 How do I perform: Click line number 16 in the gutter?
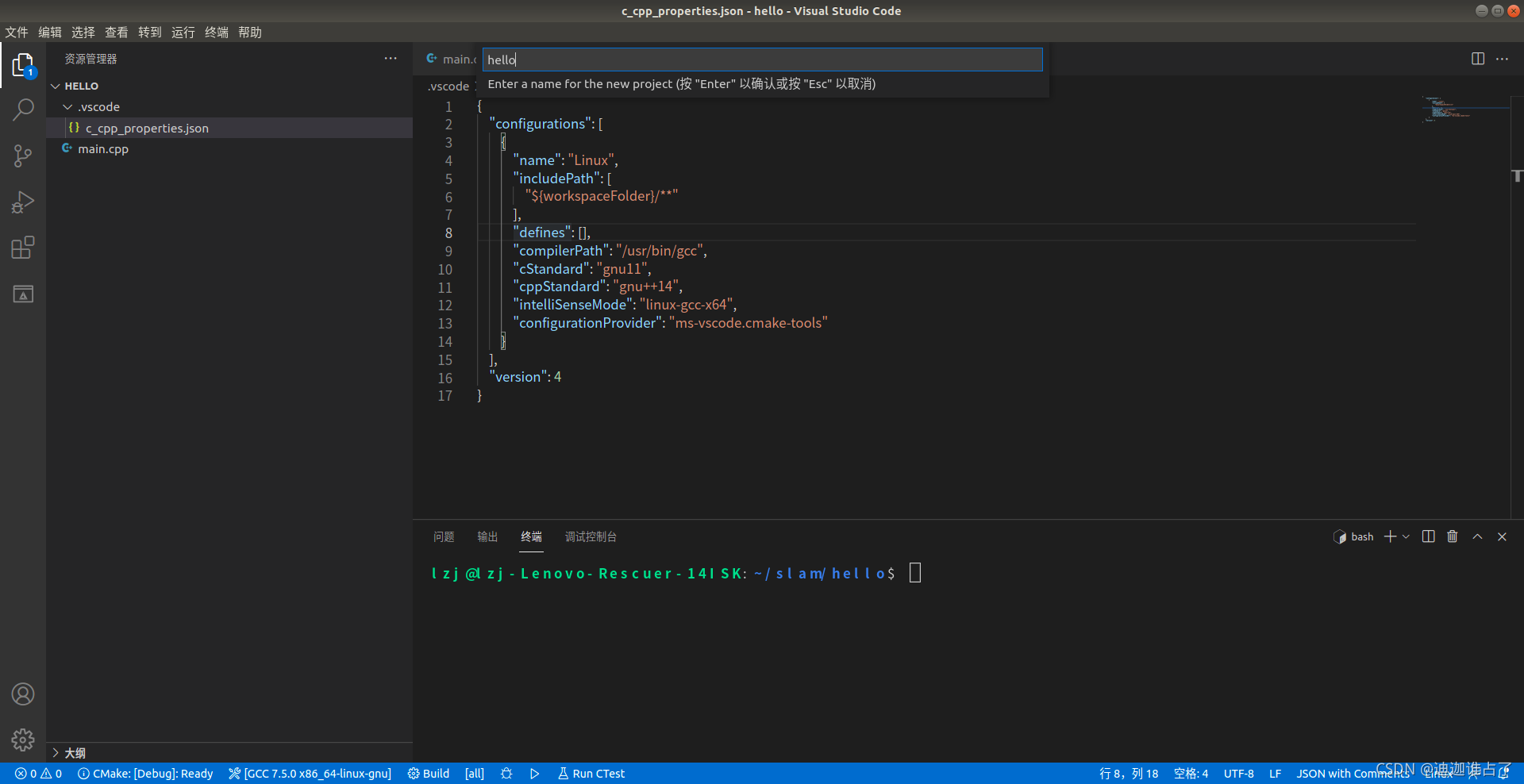pyautogui.click(x=445, y=378)
